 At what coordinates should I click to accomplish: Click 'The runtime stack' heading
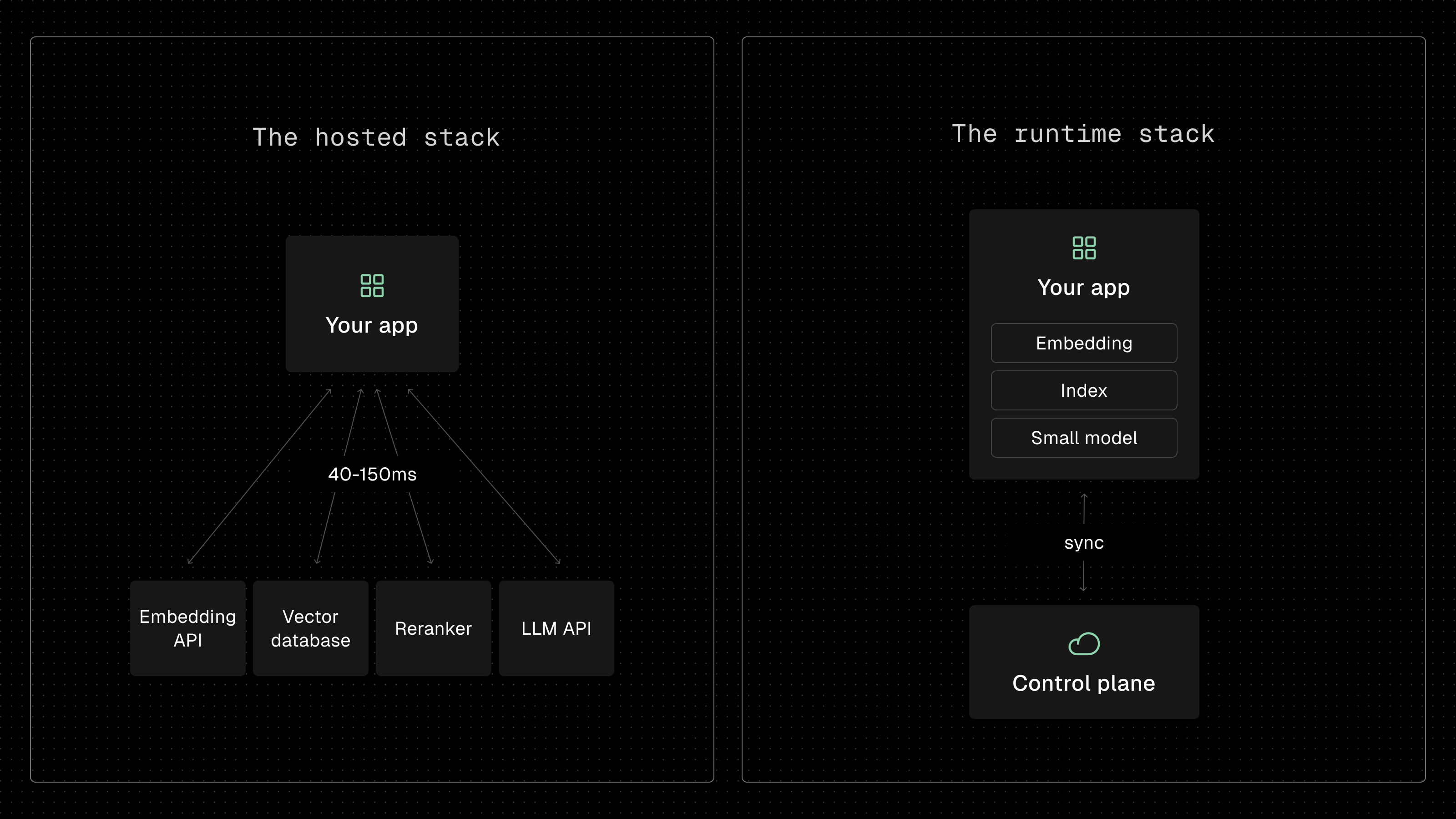(x=1083, y=134)
